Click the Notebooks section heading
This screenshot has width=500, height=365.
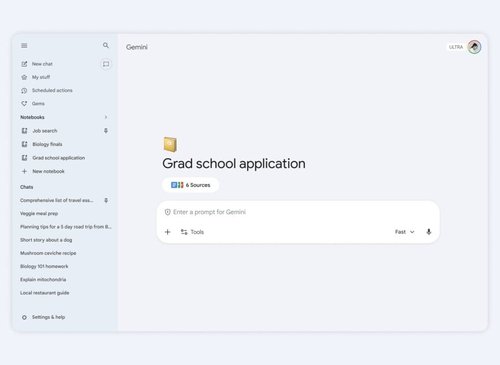pyautogui.click(x=32, y=117)
